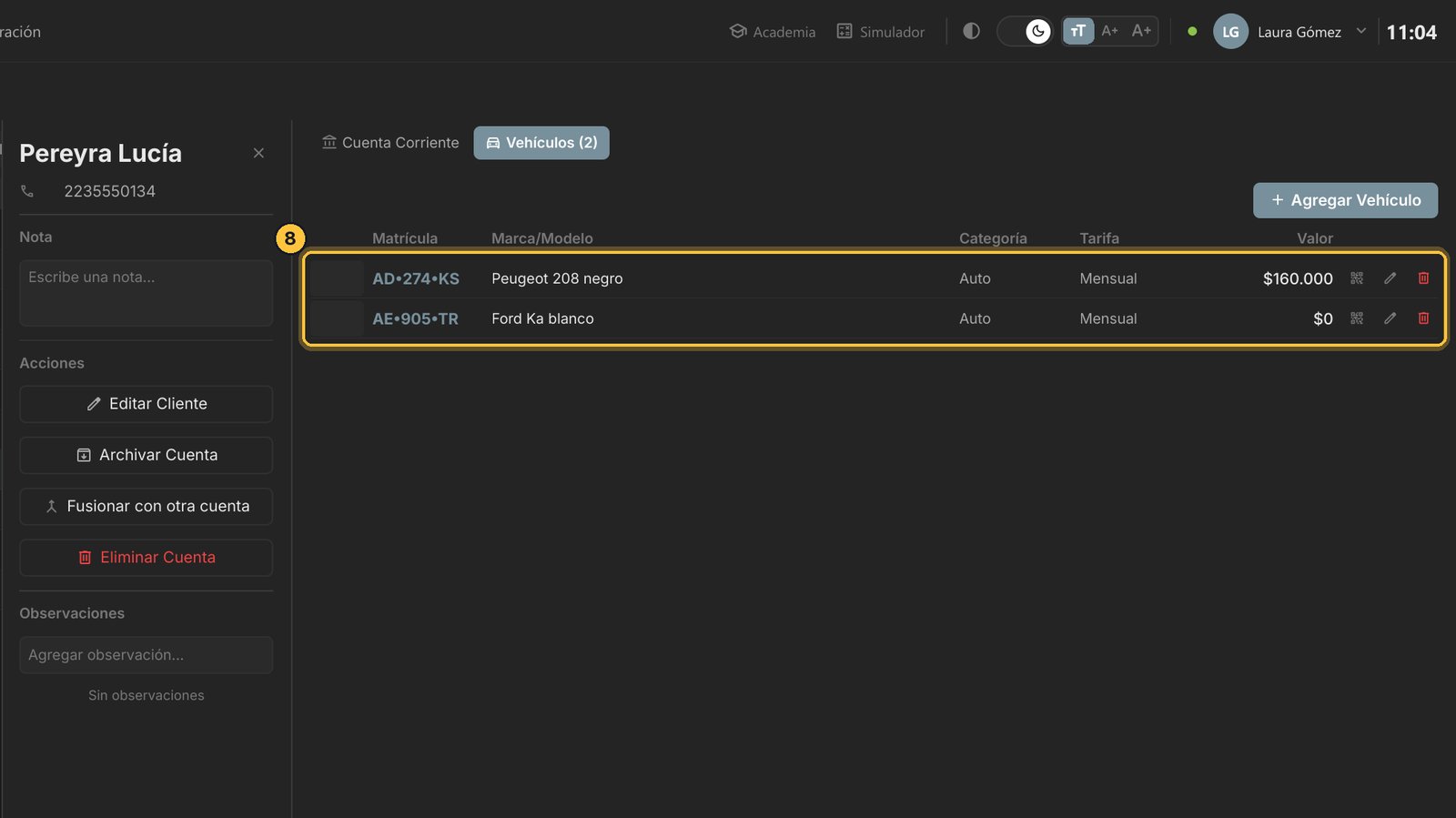Select the normal text size button
The height and width of the screenshot is (818, 1456).
[x=1078, y=31]
